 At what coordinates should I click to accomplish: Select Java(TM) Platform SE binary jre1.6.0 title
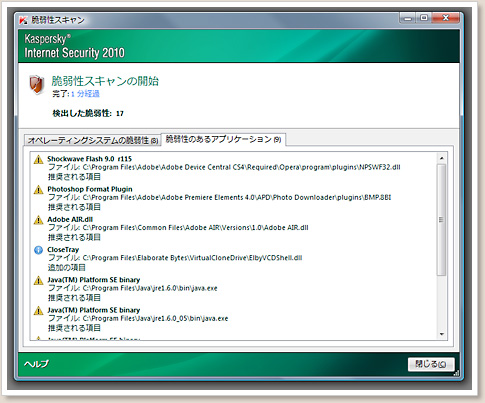[x=94, y=280]
